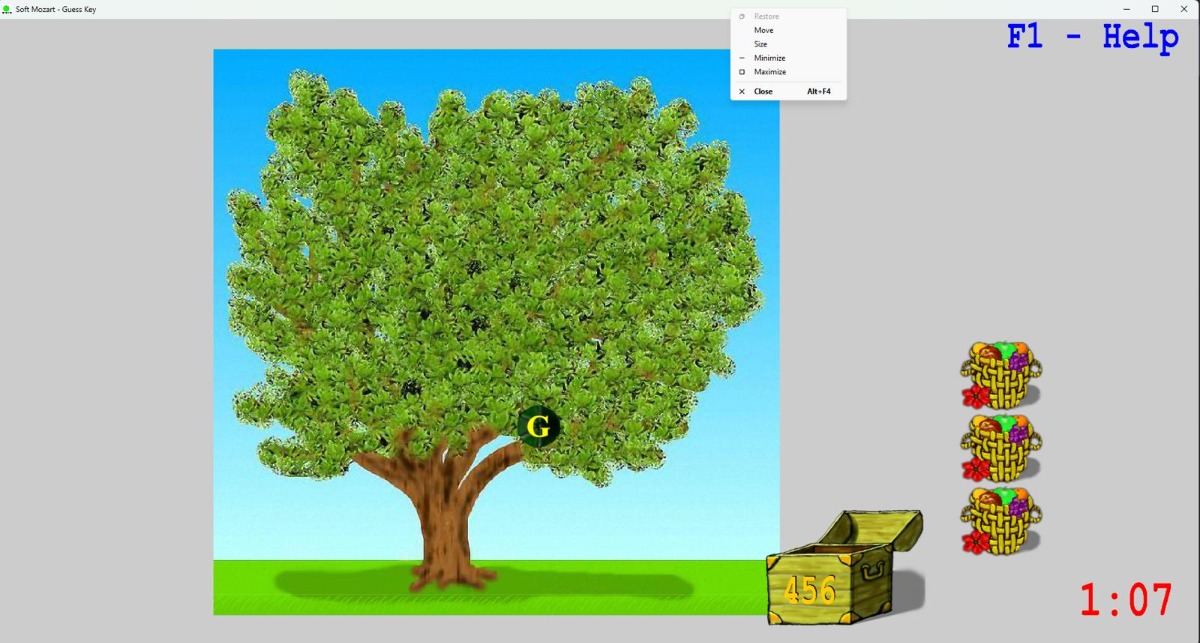Click the F1 - Help text
This screenshot has width=1200, height=643.
point(1093,38)
